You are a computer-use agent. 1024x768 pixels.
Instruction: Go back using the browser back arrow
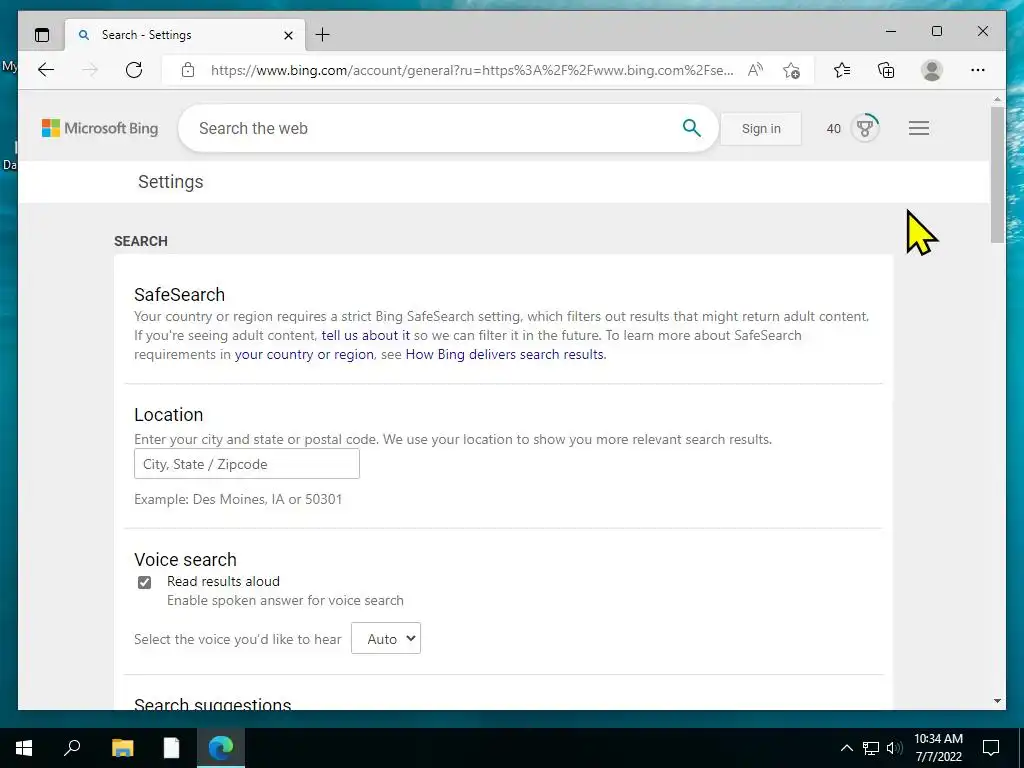(x=46, y=70)
